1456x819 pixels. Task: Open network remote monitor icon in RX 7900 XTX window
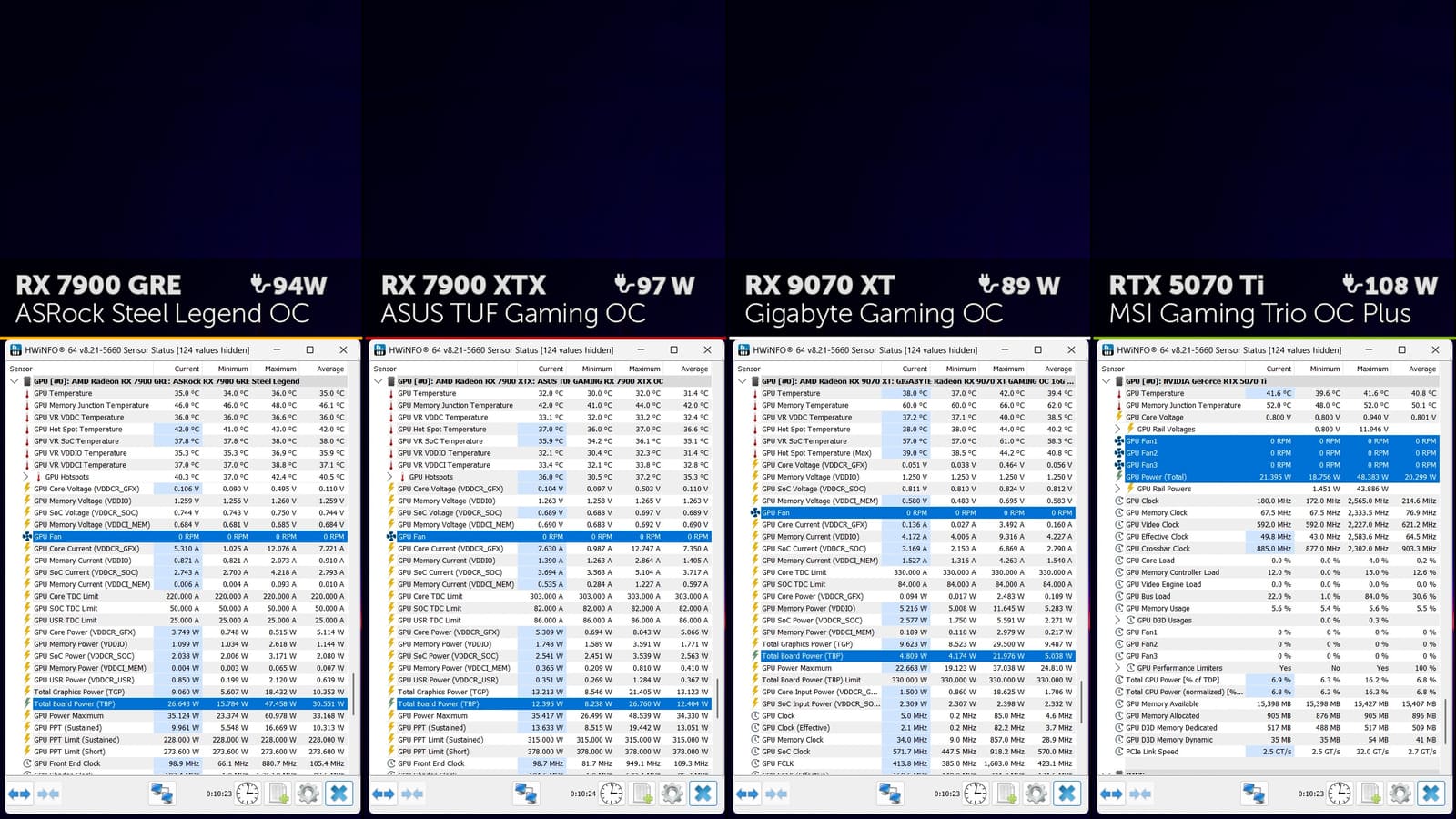point(526,794)
